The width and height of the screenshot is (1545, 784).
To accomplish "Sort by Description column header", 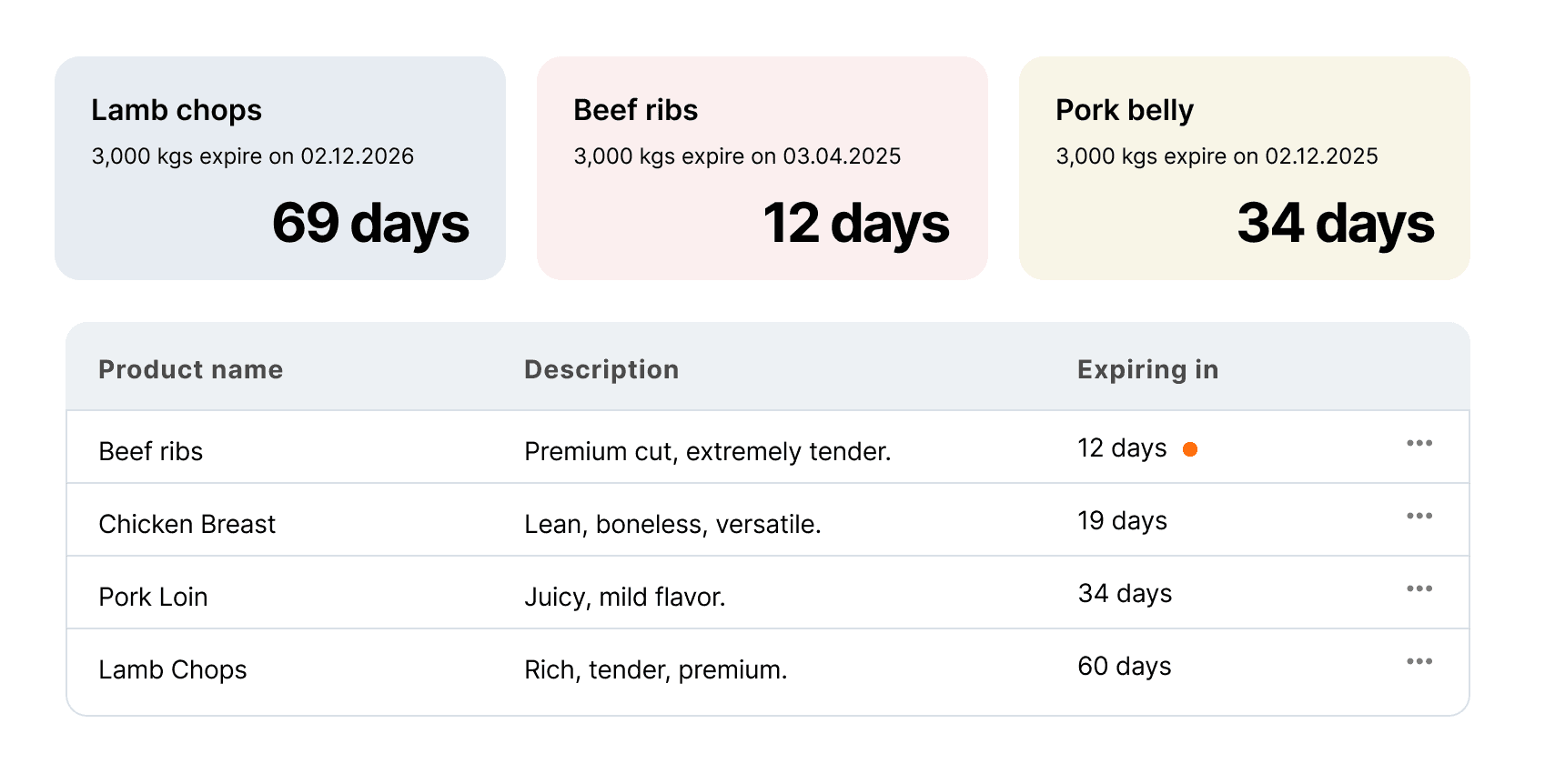I will click(601, 369).
